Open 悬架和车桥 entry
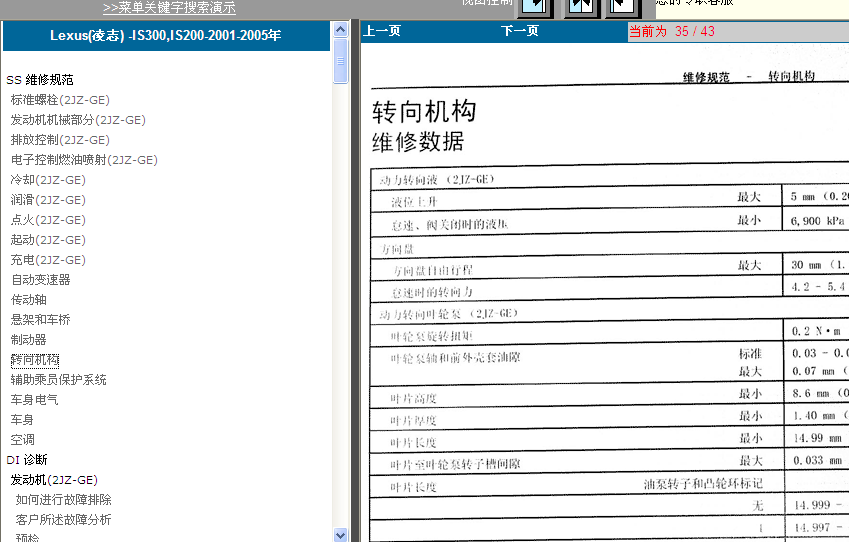This screenshot has height=542, width=849. point(41,320)
